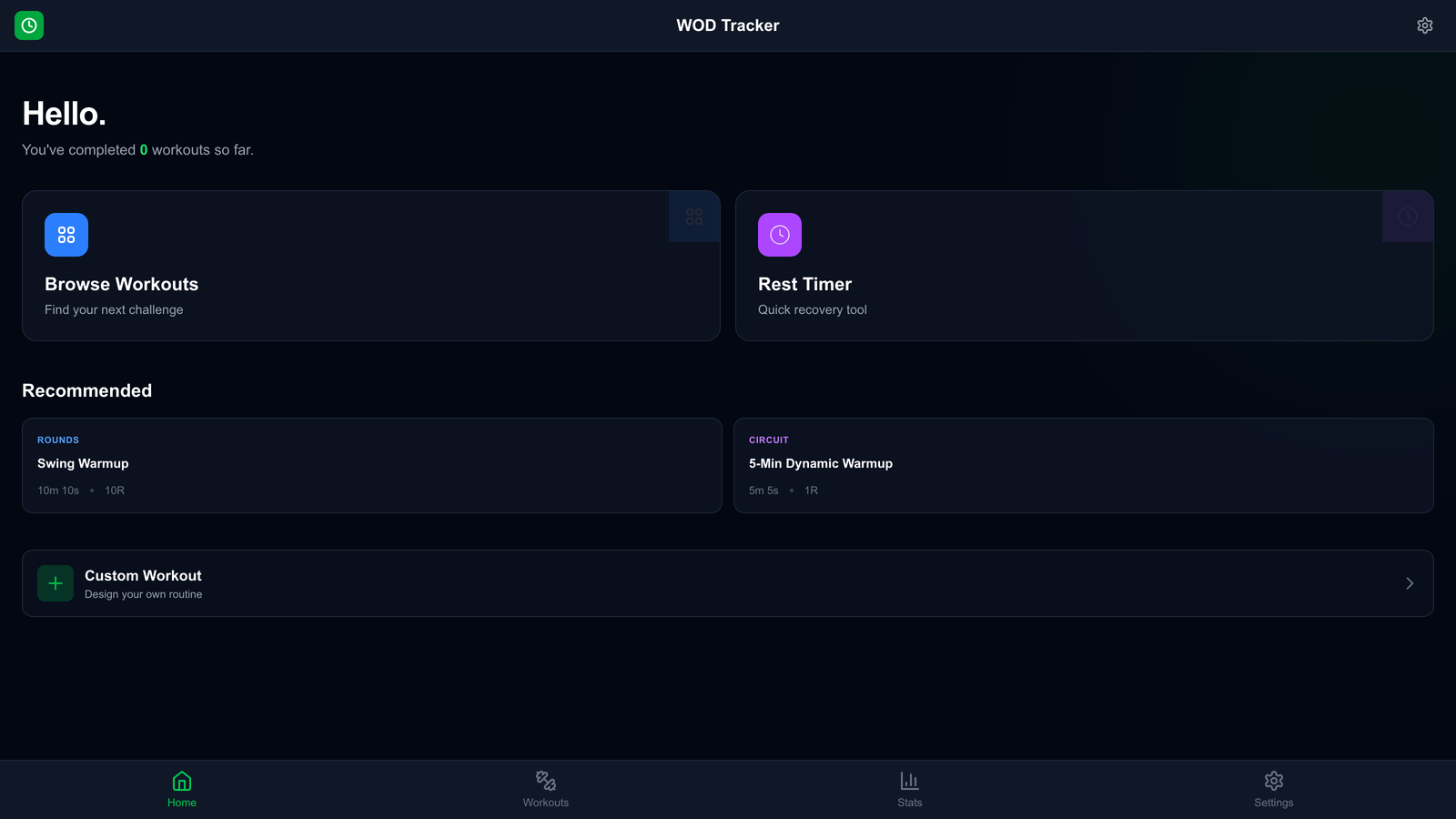Select the 5-Min Dynamic Warmup workout

(821, 463)
